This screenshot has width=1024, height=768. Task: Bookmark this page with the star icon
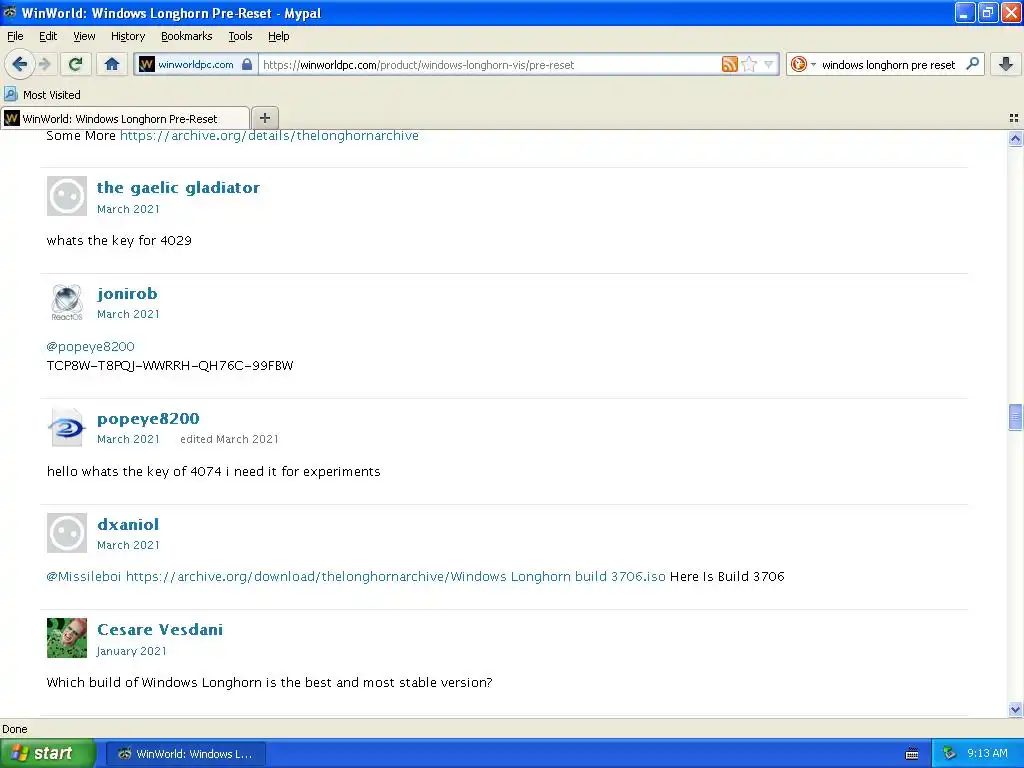point(749,64)
